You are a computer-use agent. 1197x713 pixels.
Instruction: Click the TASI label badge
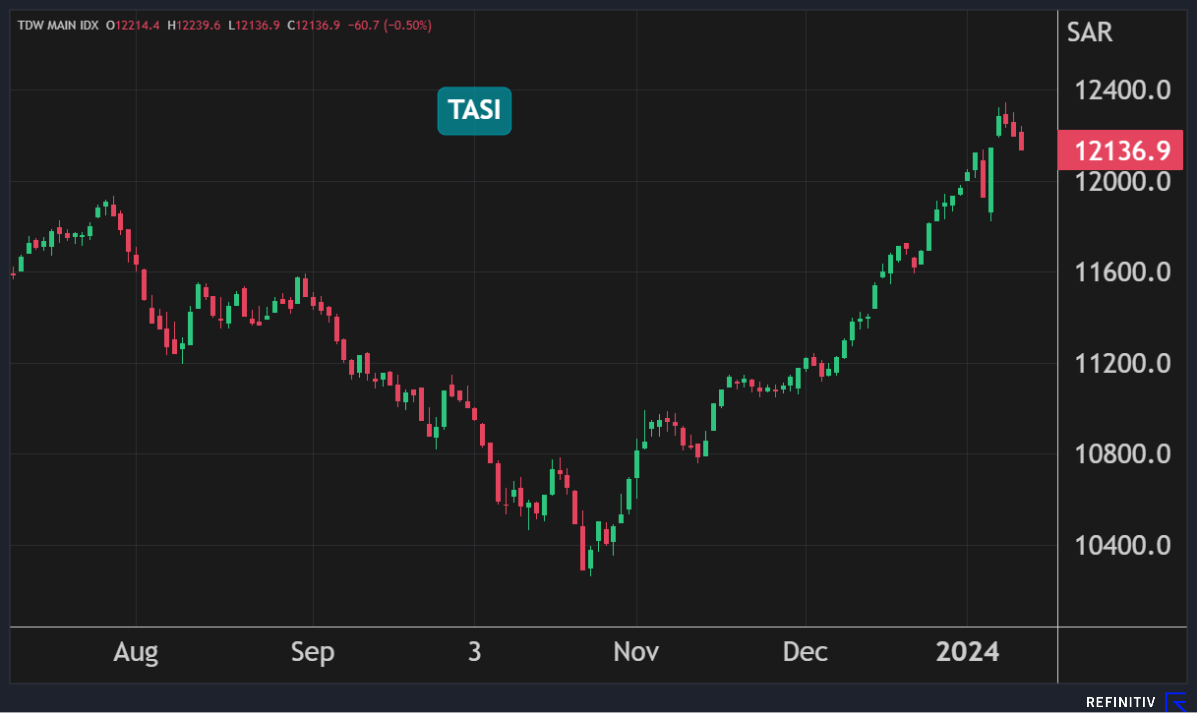click(474, 111)
